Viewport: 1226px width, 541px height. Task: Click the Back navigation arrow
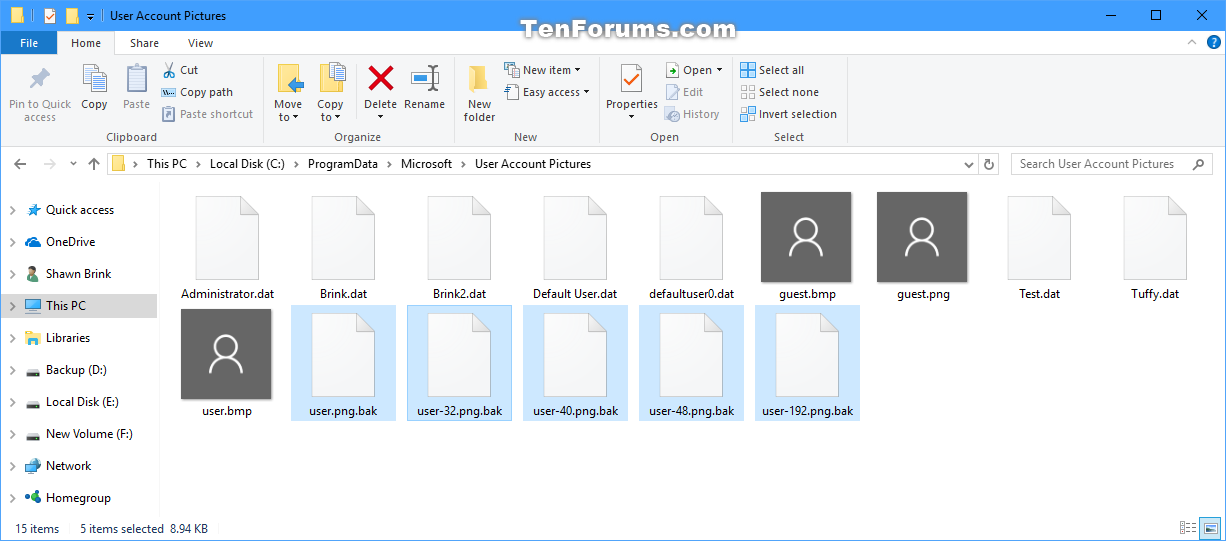click(20, 164)
